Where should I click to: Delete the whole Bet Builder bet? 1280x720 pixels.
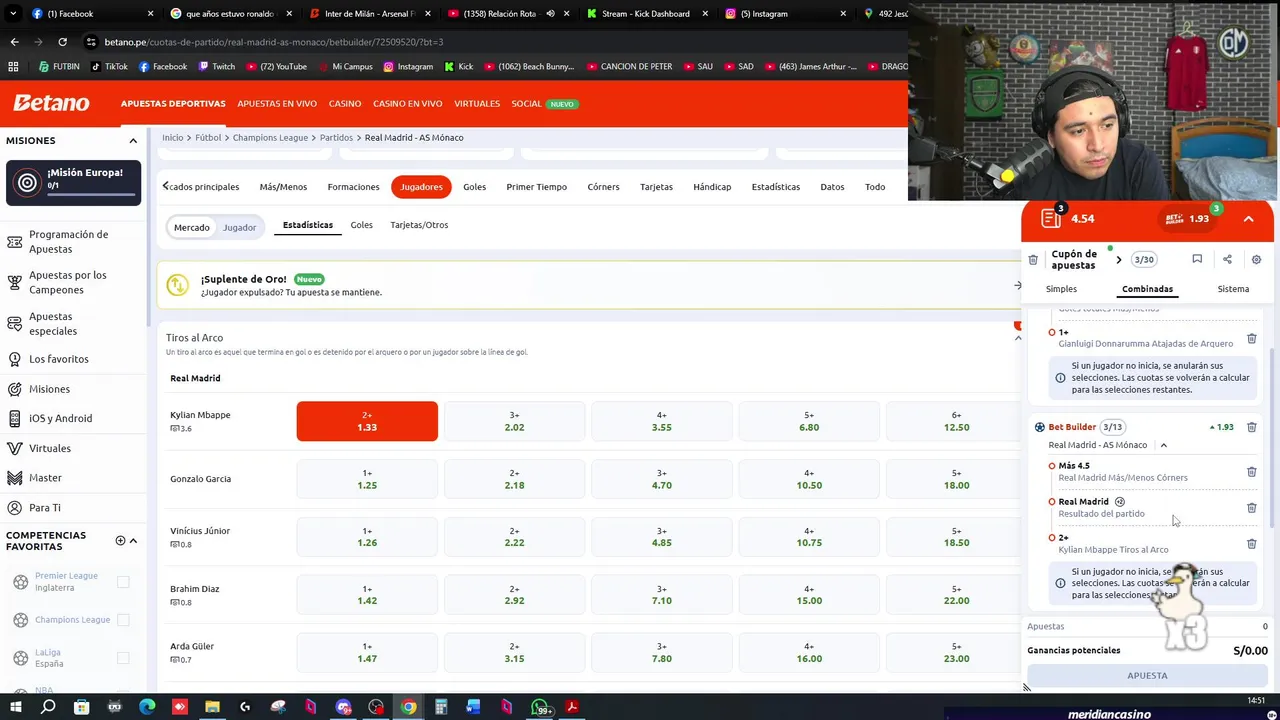tap(1251, 427)
